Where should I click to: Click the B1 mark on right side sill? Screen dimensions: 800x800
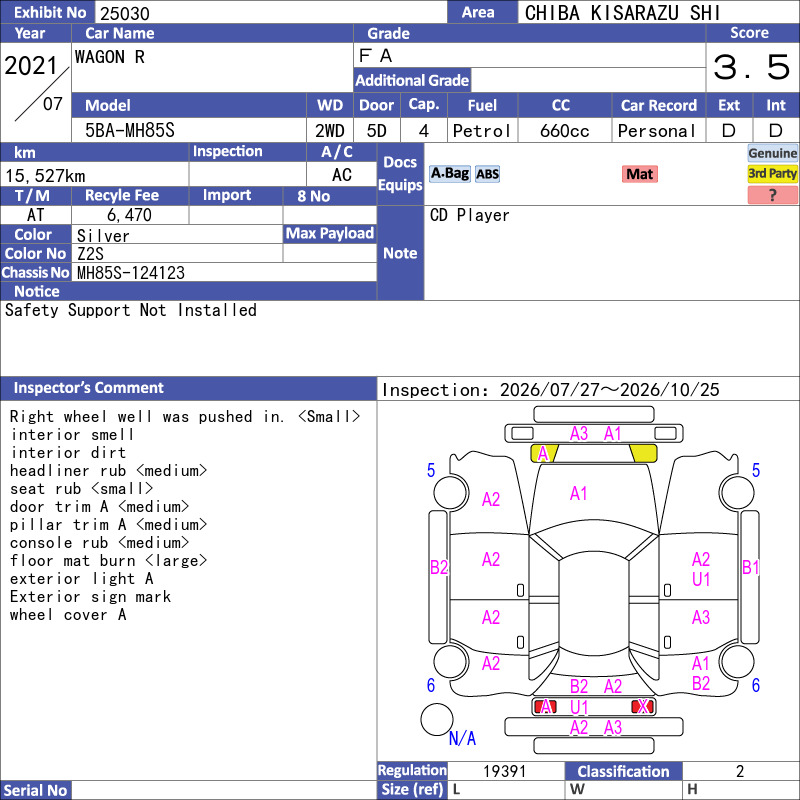[x=751, y=567]
